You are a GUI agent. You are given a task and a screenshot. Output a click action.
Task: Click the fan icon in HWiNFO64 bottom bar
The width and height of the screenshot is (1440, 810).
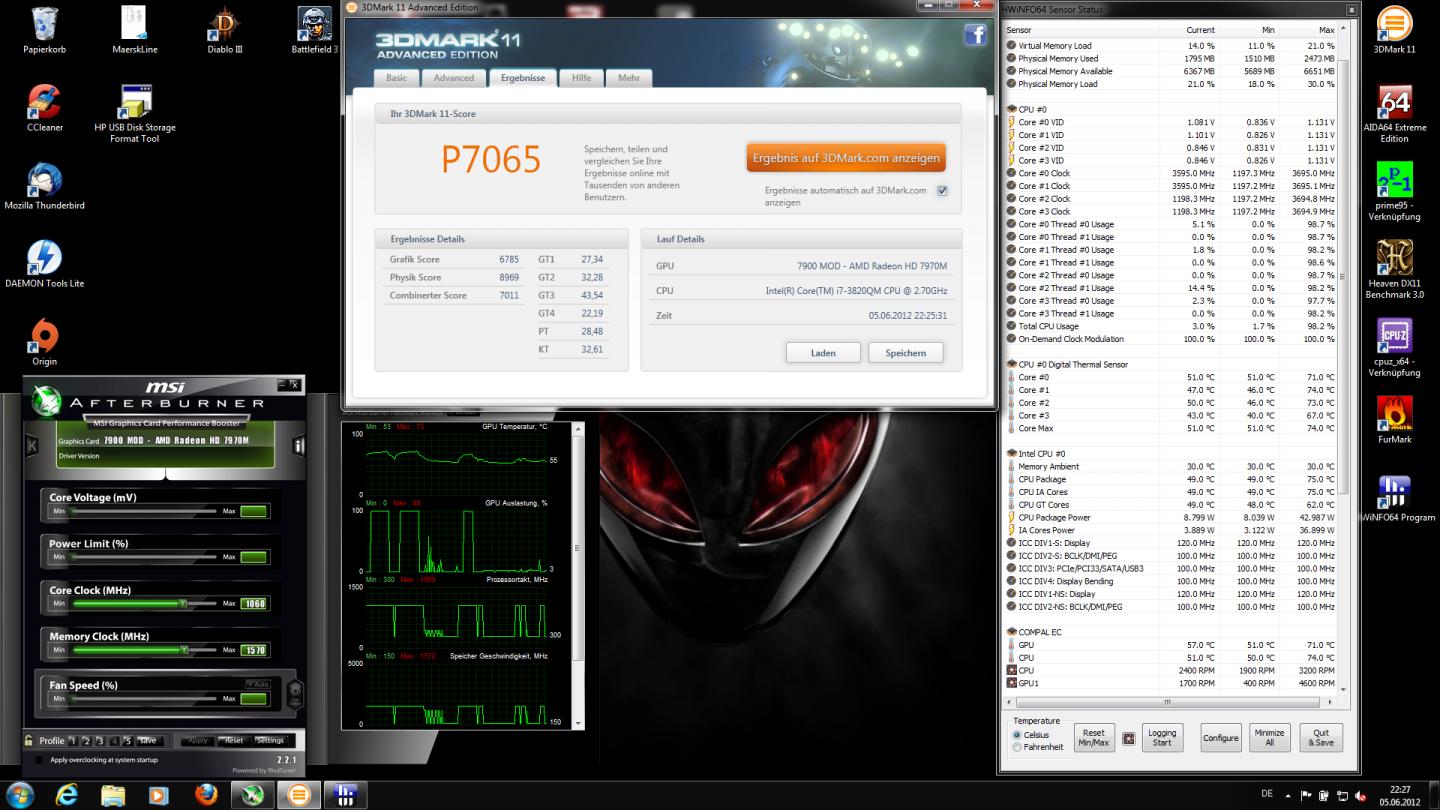click(1129, 738)
